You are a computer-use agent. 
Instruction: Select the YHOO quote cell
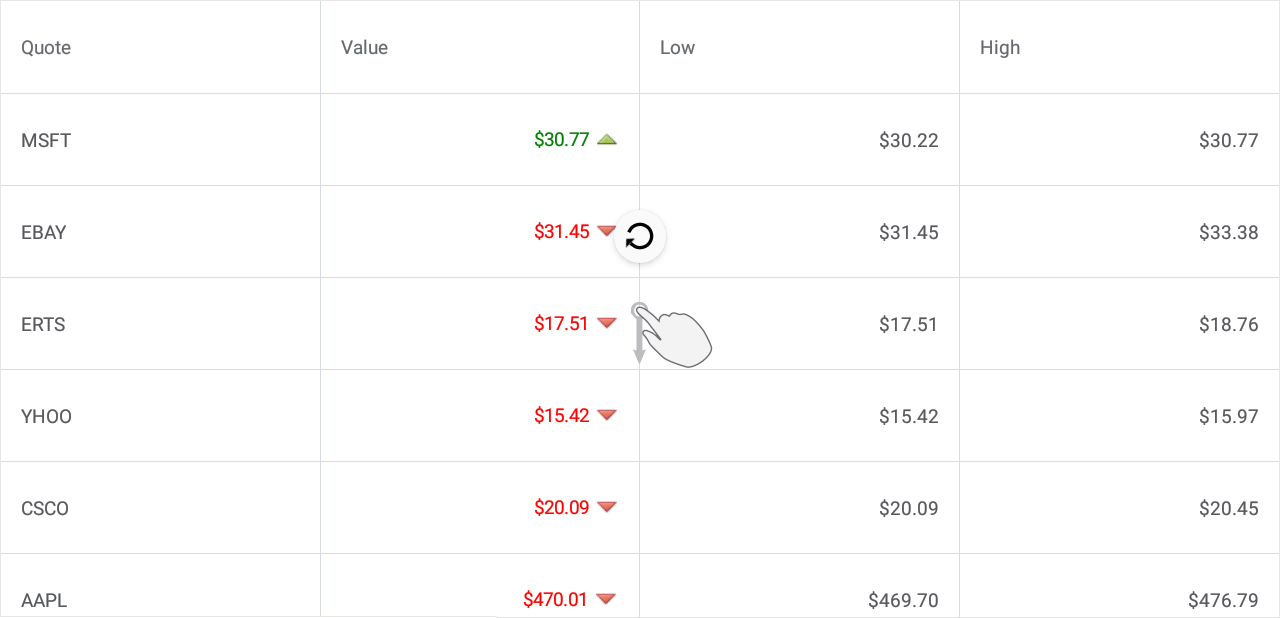[160, 416]
